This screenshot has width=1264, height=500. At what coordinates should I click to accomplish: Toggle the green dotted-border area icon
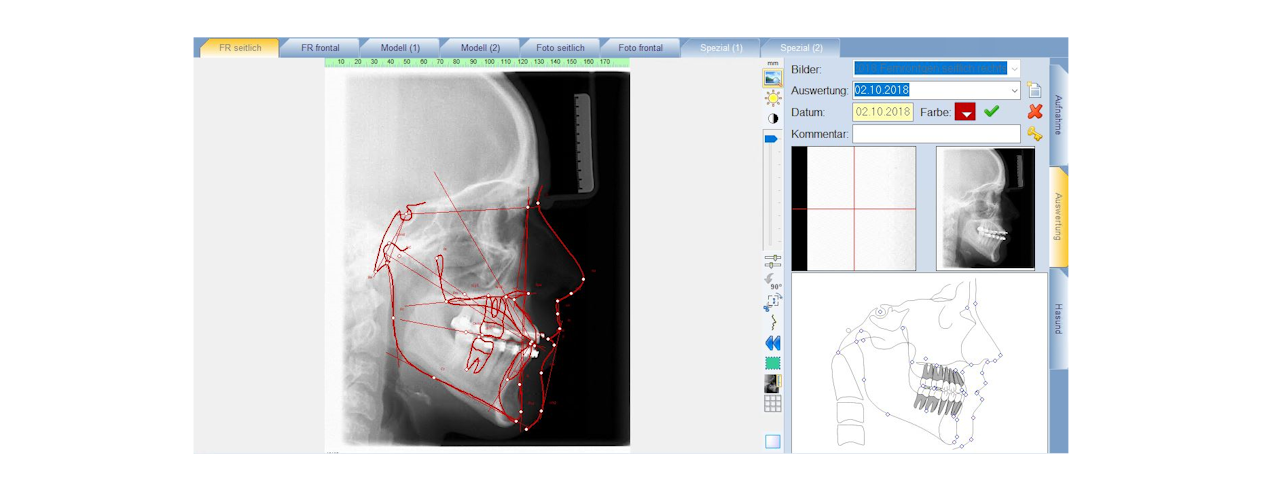coord(772,363)
